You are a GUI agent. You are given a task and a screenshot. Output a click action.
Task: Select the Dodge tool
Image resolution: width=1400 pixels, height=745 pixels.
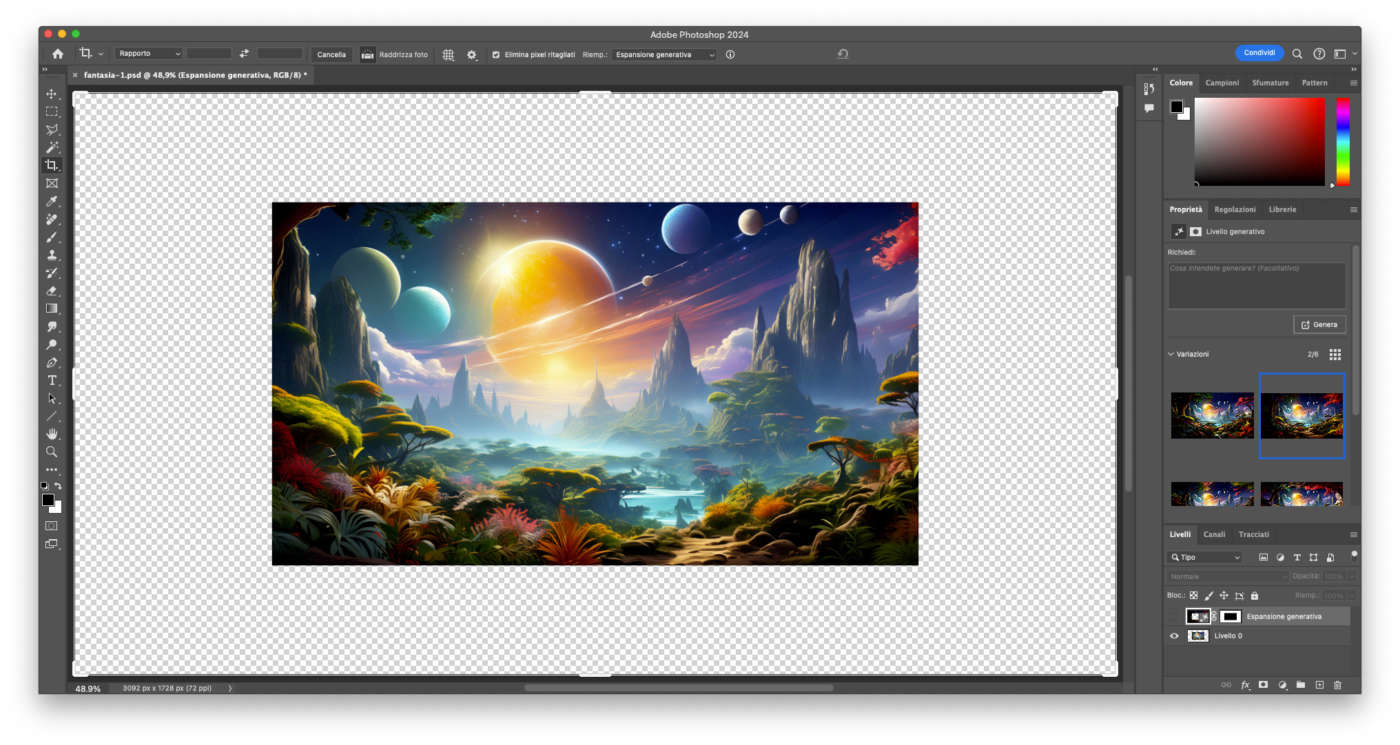coord(52,345)
